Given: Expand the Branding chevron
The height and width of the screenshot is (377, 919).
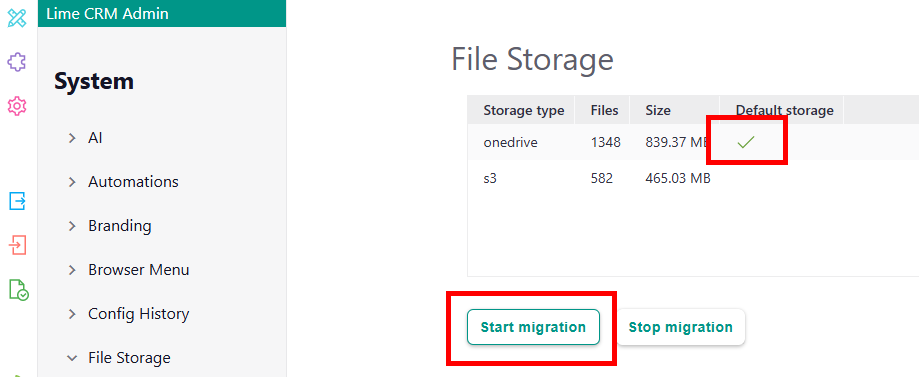Looking at the screenshot, I should click(72, 226).
